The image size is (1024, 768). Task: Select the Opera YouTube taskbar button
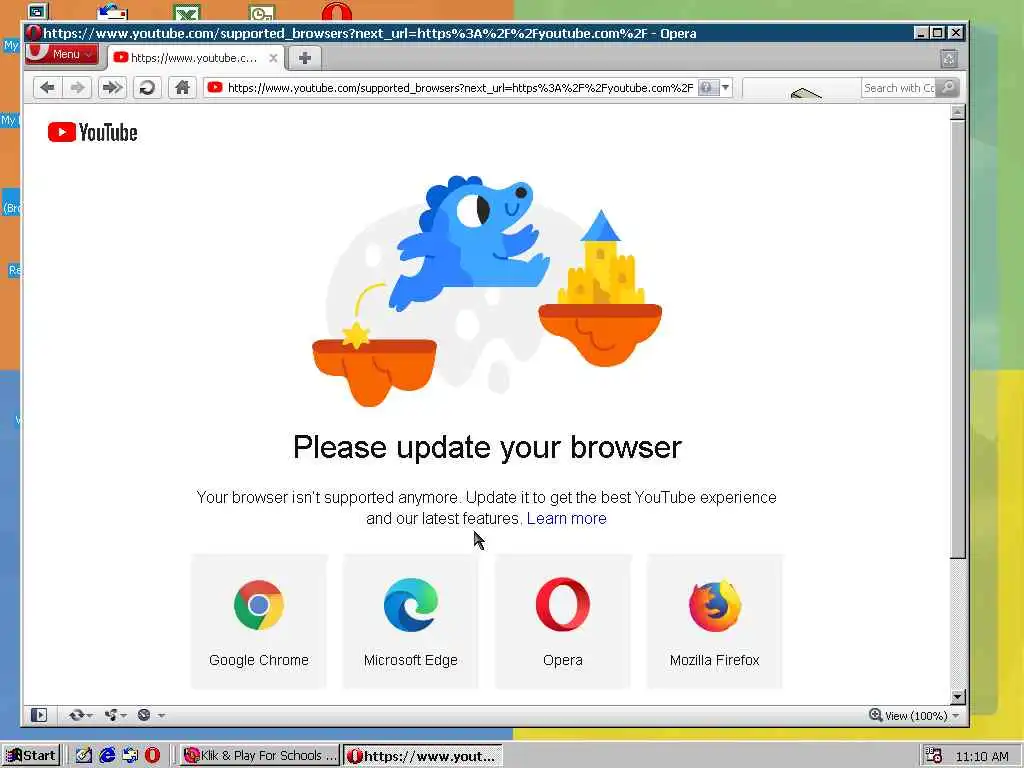(x=423, y=756)
